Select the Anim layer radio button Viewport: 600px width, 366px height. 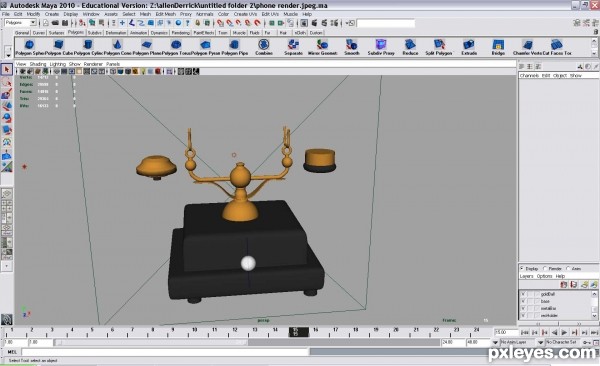pos(568,268)
